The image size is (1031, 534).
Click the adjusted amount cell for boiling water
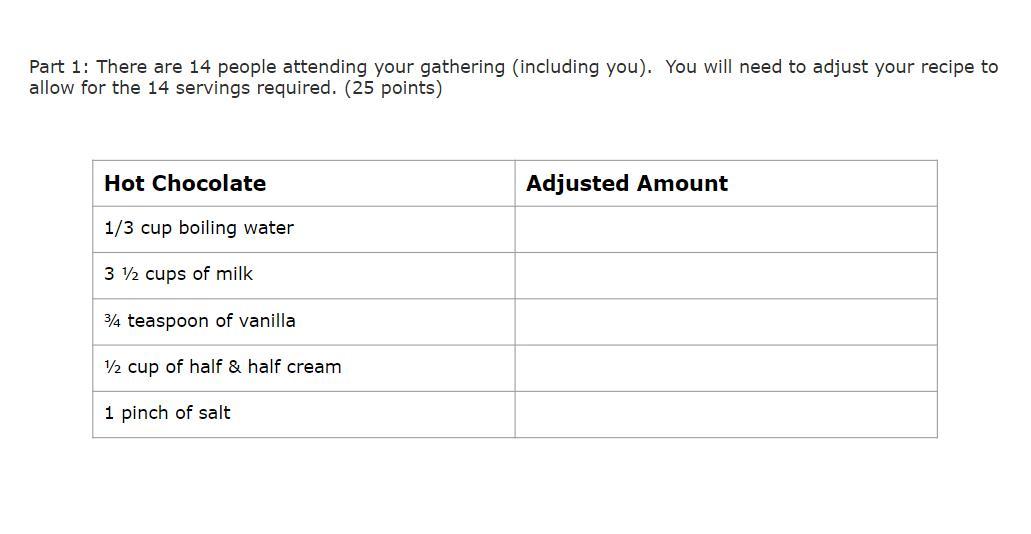tap(726, 230)
